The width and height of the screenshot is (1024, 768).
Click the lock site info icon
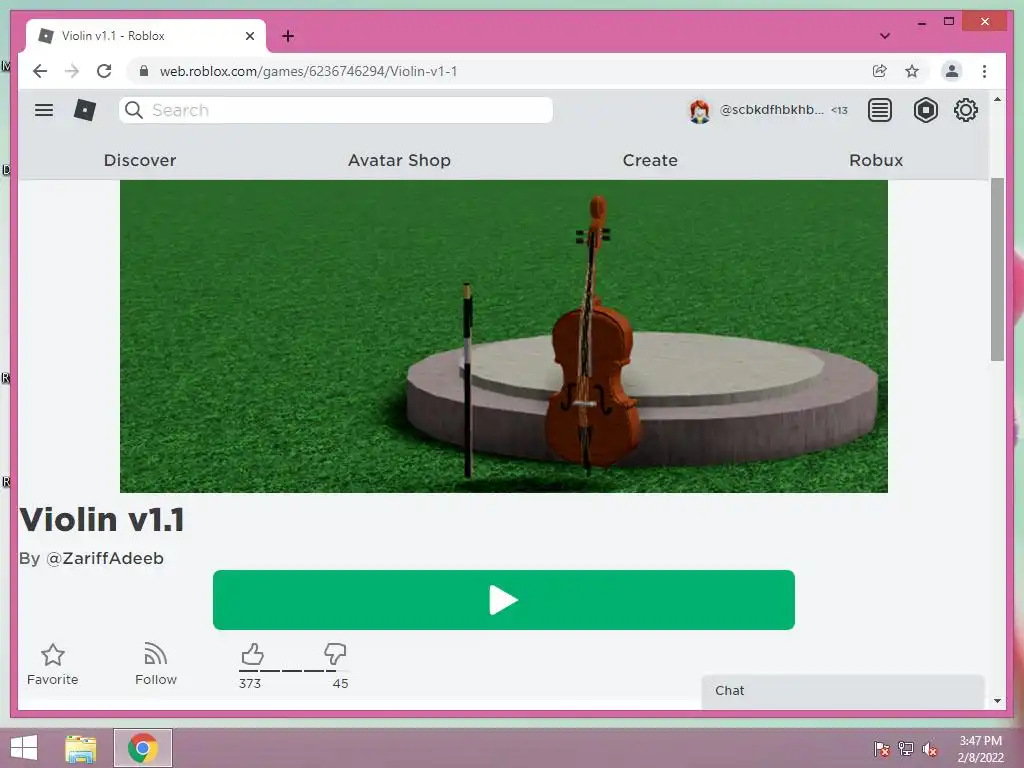click(144, 71)
